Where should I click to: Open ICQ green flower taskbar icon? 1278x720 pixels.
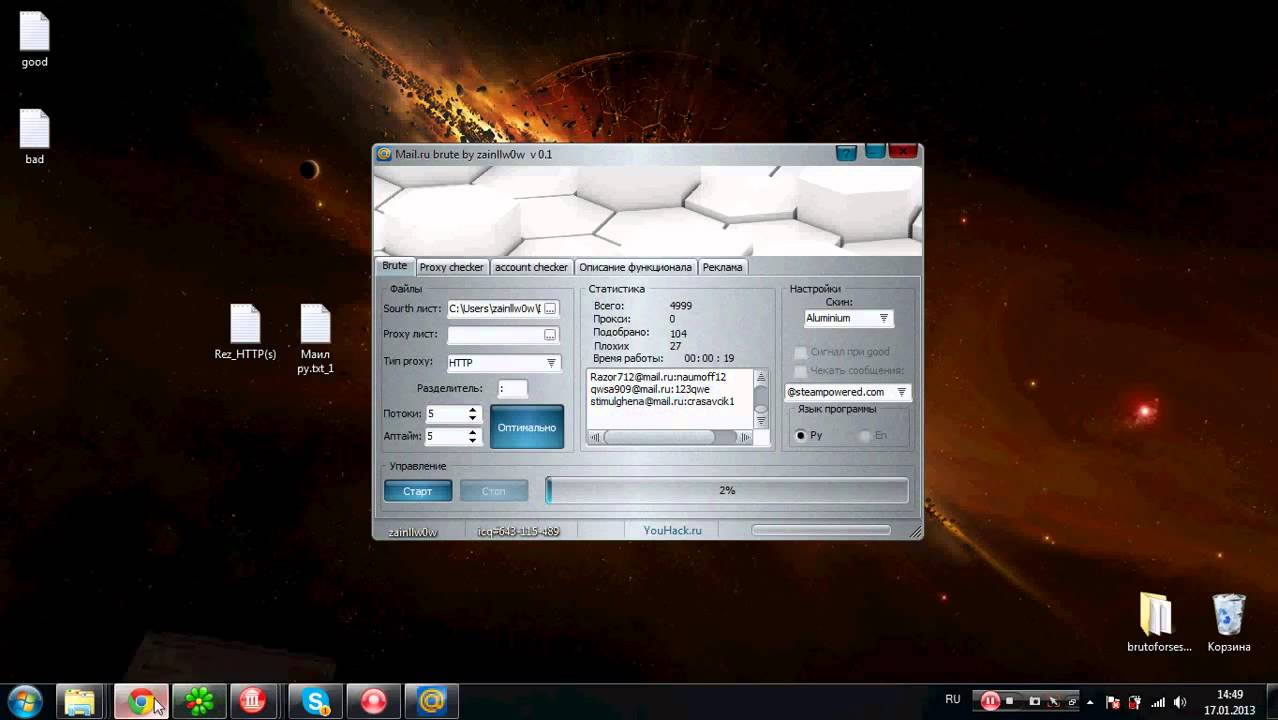(x=198, y=701)
